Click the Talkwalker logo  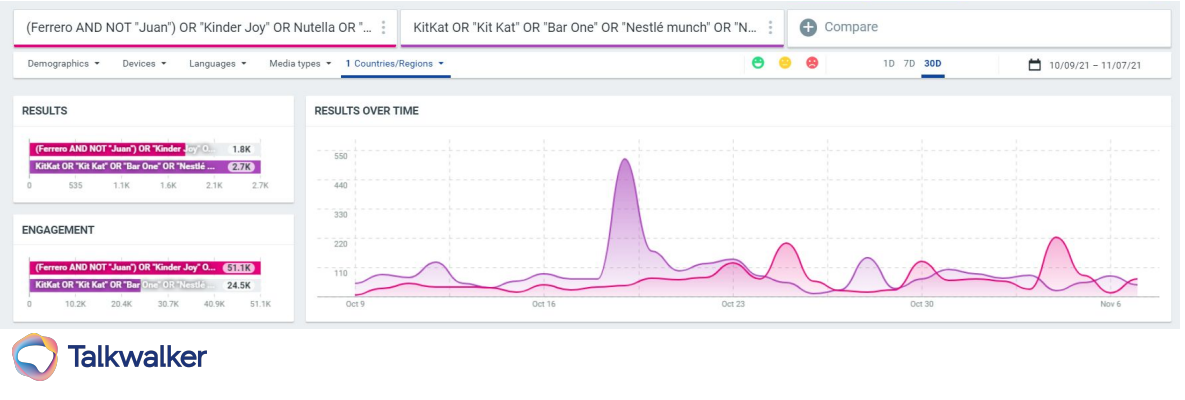point(110,357)
